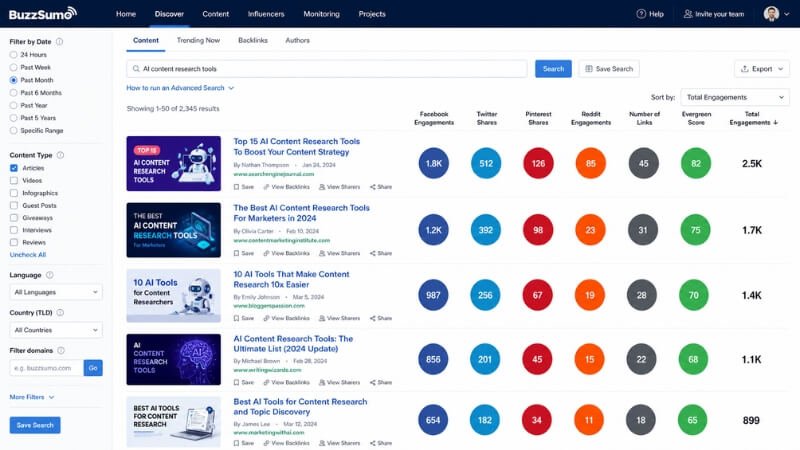800x450 pixels.
Task: Select the 24 Hours date filter
Action: (x=13, y=55)
